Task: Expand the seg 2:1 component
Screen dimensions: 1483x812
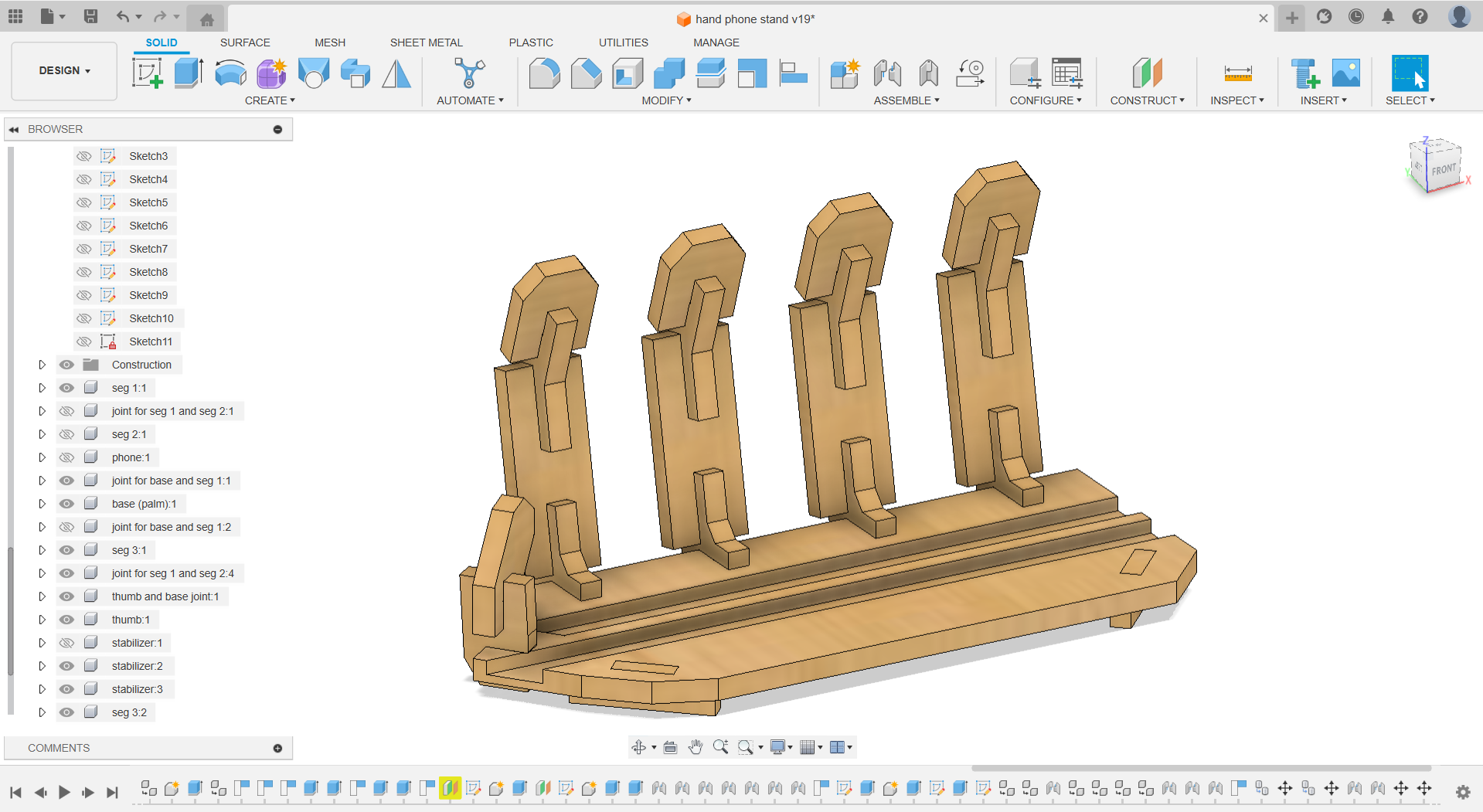Action: pos(43,434)
